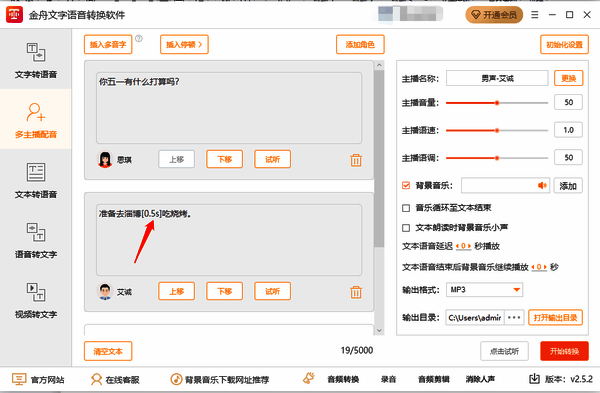Click the 主播语调 value box showing 50
This screenshot has height=393, width=600.
click(x=569, y=157)
